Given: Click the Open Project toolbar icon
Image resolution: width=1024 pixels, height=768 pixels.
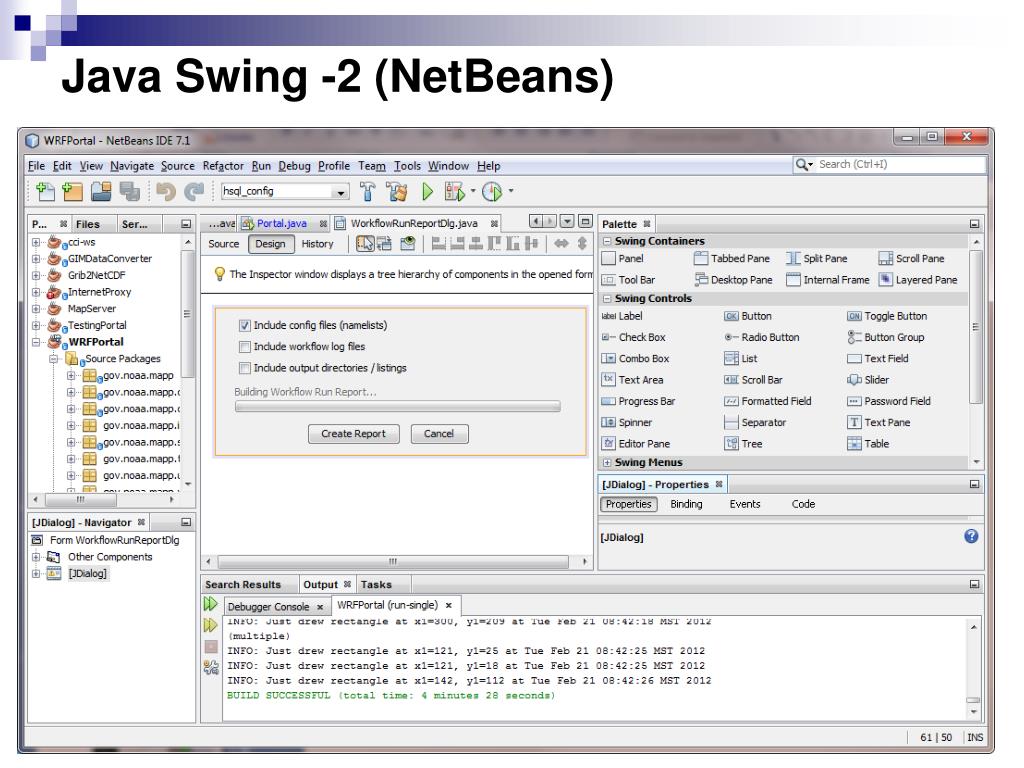Looking at the screenshot, I should 101,191.
